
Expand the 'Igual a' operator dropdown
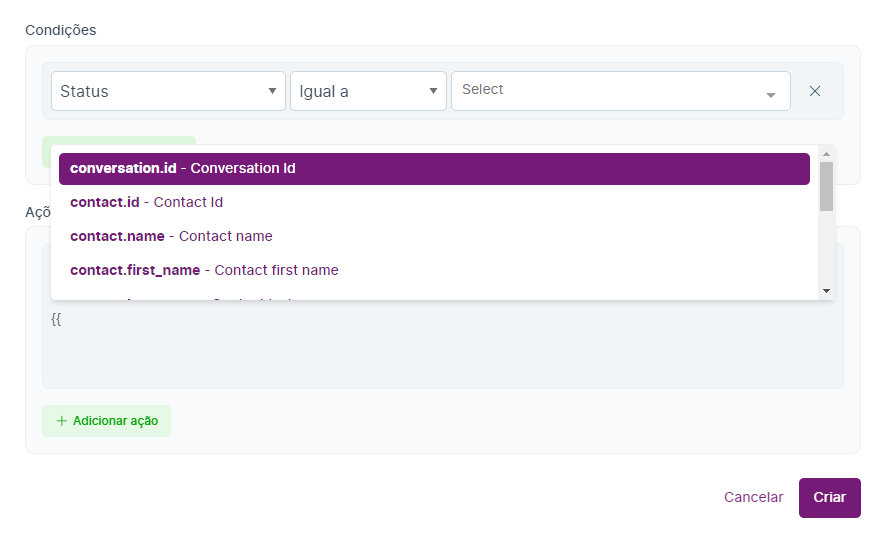pyautogui.click(x=368, y=91)
